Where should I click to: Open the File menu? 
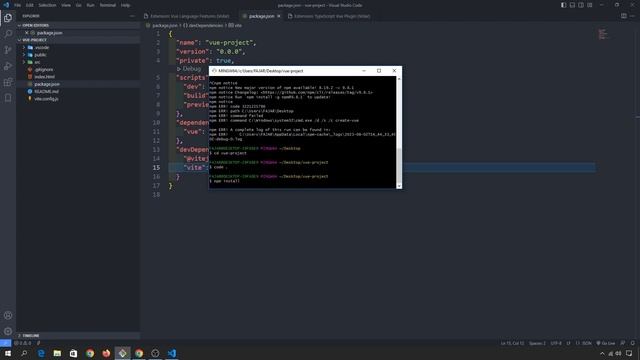tap(18, 5)
